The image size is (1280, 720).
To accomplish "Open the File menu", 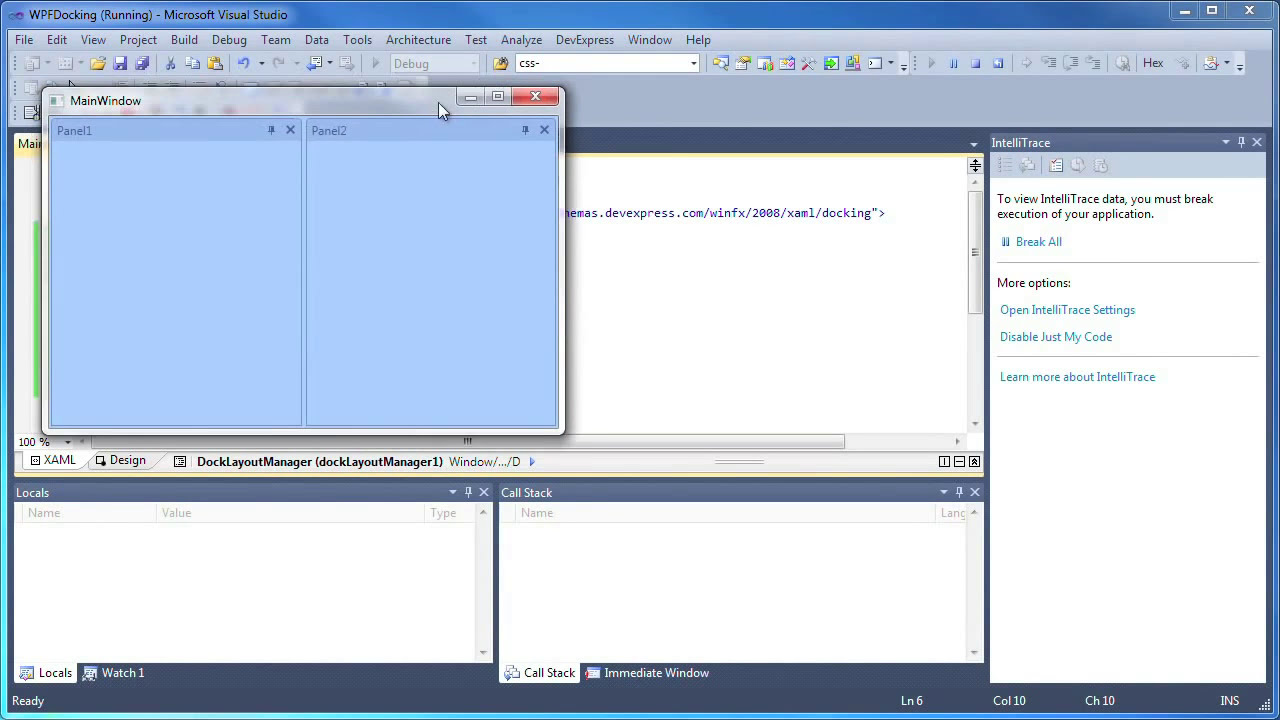I will (24, 40).
